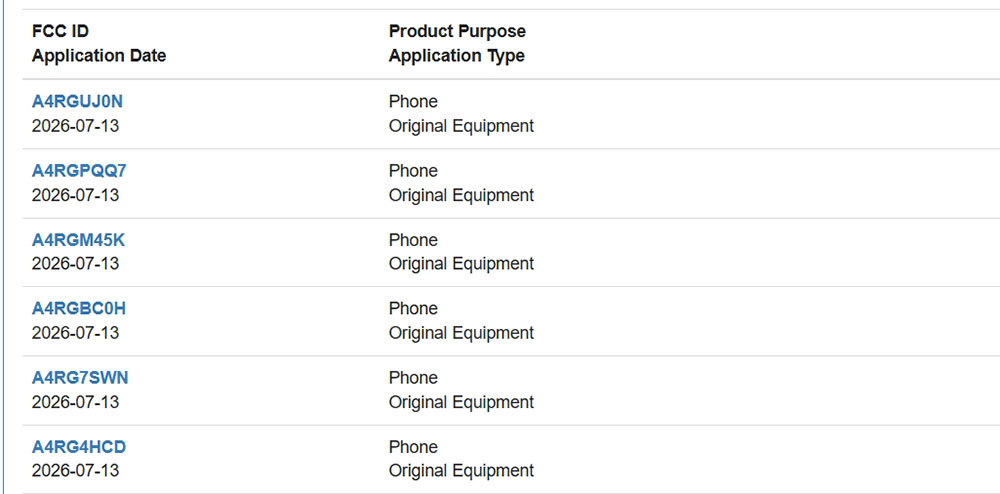Open the A4RG4HCD FCC ID link

tap(79, 447)
